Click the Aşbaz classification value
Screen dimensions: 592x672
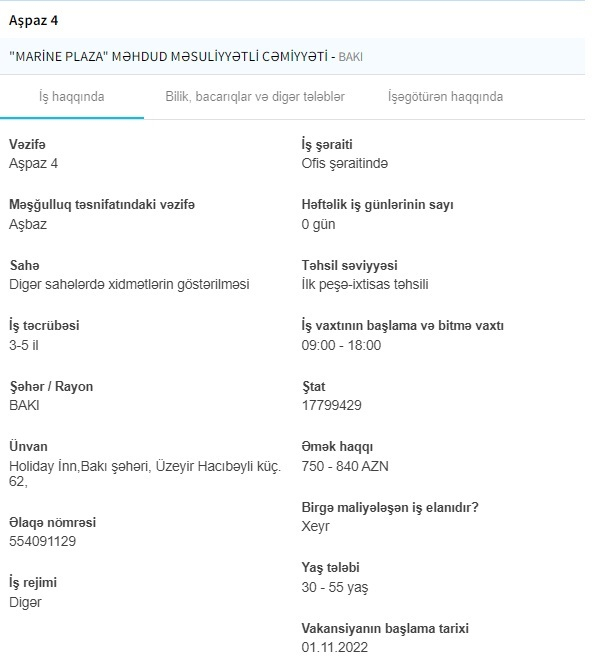tap(28, 225)
